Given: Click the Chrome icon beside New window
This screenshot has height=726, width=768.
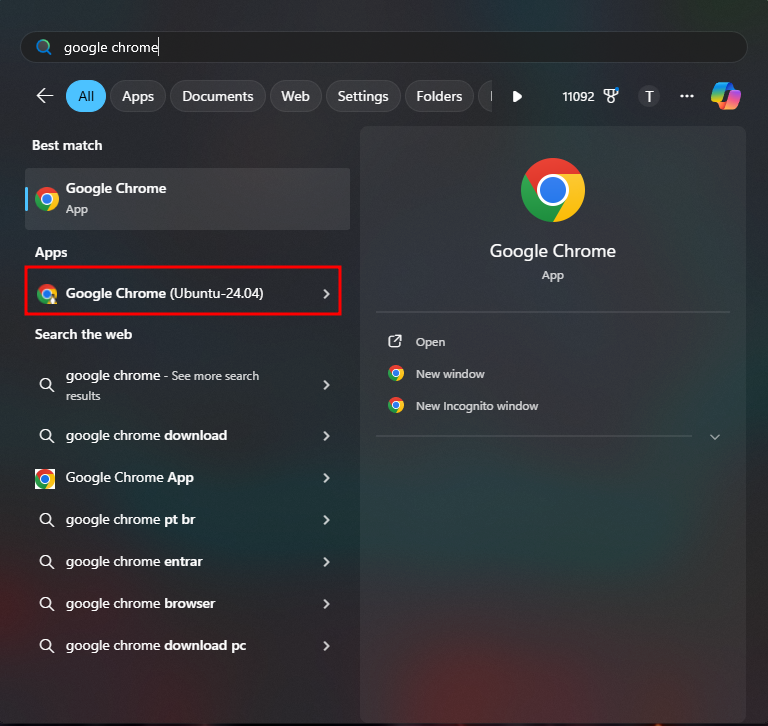Looking at the screenshot, I should coord(396,373).
